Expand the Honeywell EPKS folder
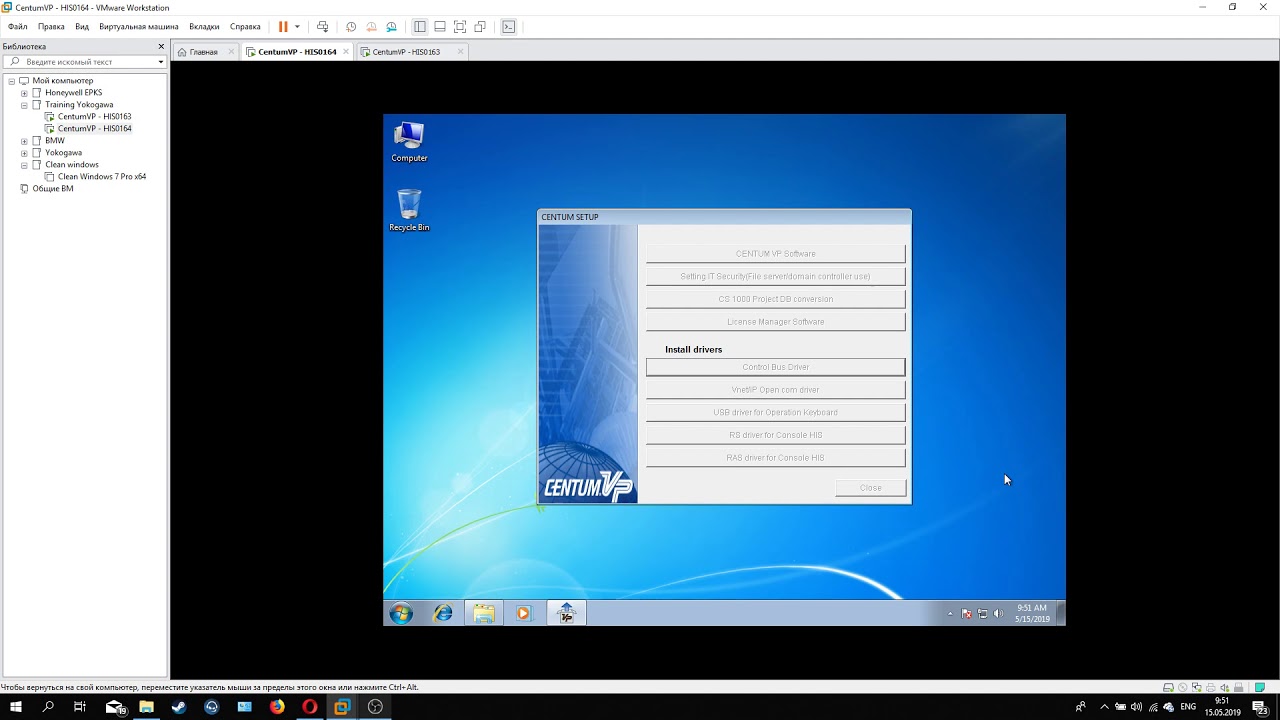This screenshot has width=1280, height=720. coord(24,93)
